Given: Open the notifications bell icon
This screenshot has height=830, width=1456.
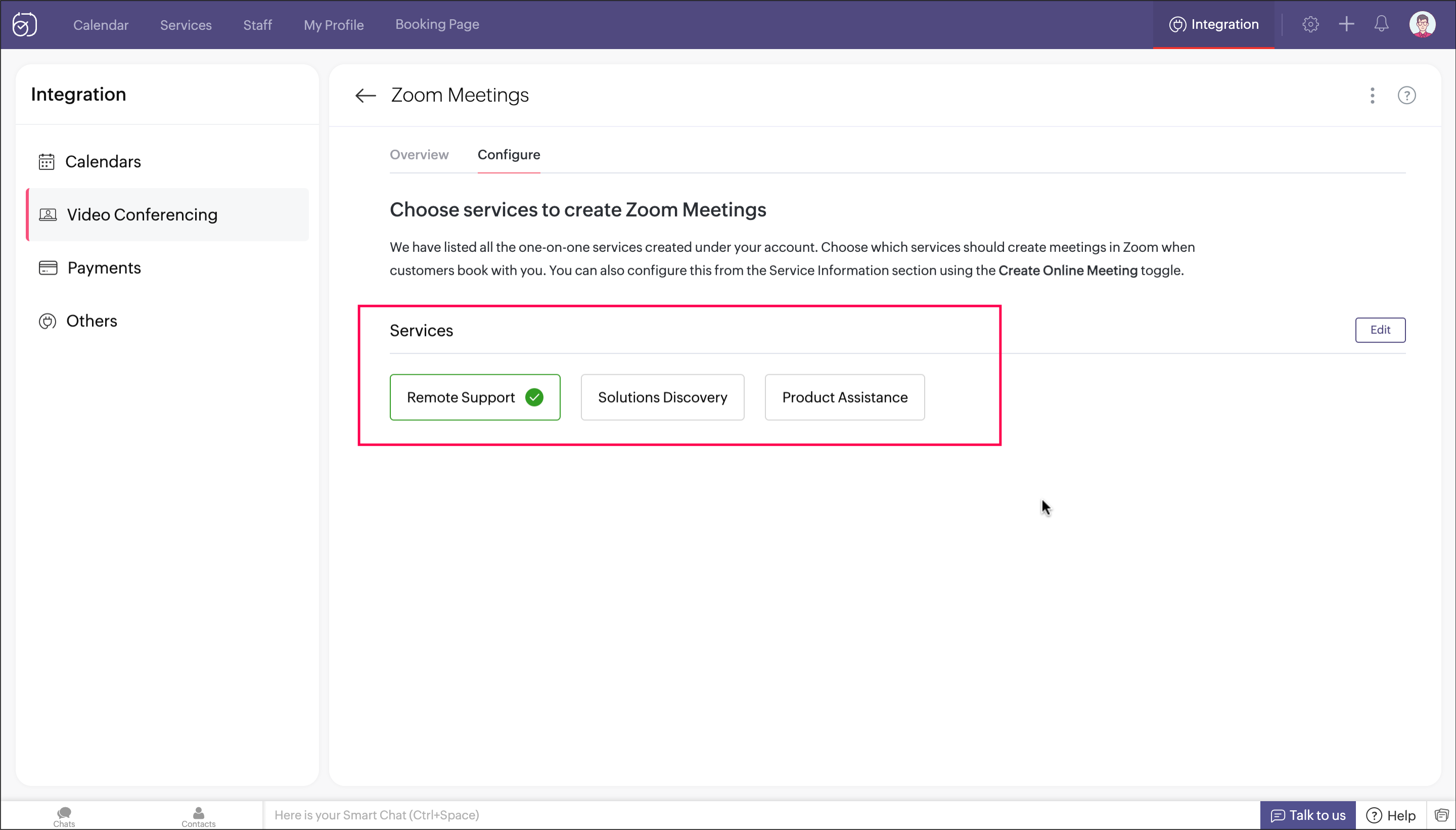Looking at the screenshot, I should (x=1381, y=24).
